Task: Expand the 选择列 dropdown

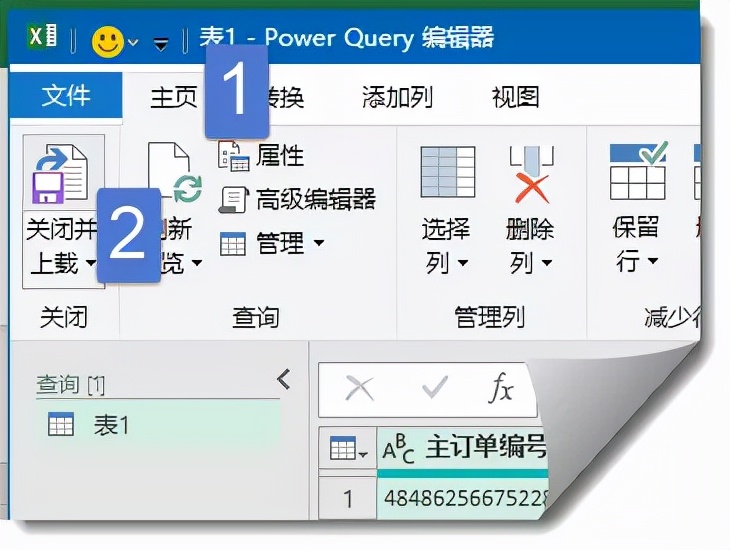Action: [x=462, y=263]
